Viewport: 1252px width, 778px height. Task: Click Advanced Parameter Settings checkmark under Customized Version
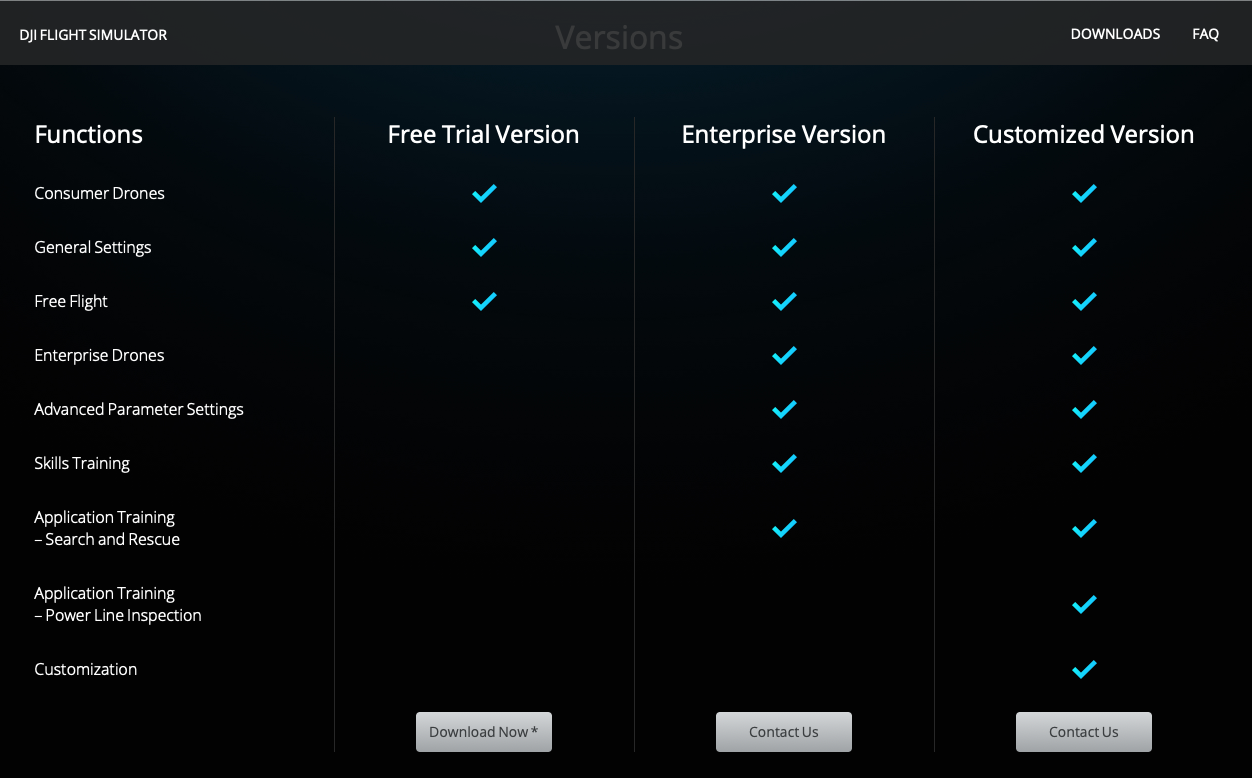(1084, 409)
